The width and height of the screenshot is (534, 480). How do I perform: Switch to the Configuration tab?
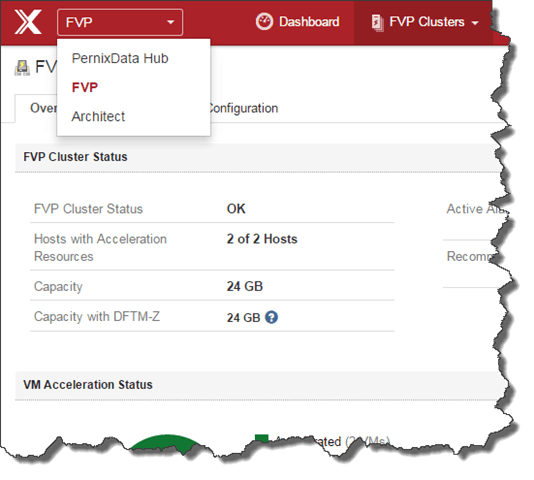(x=243, y=108)
